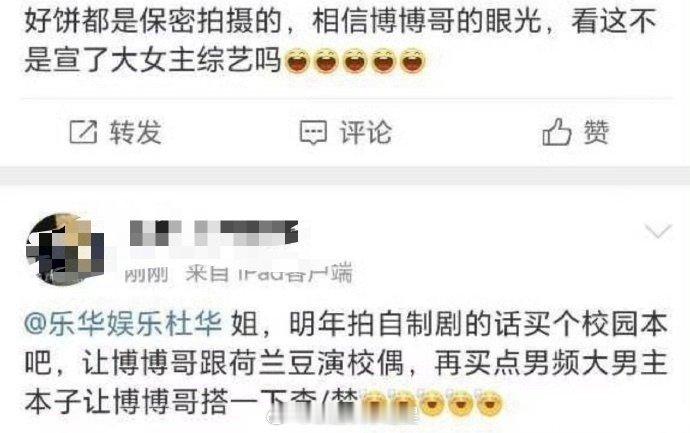This screenshot has width=690, height=433.
Task: Open the post mentioning 大女主综艺
Action: (341, 40)
